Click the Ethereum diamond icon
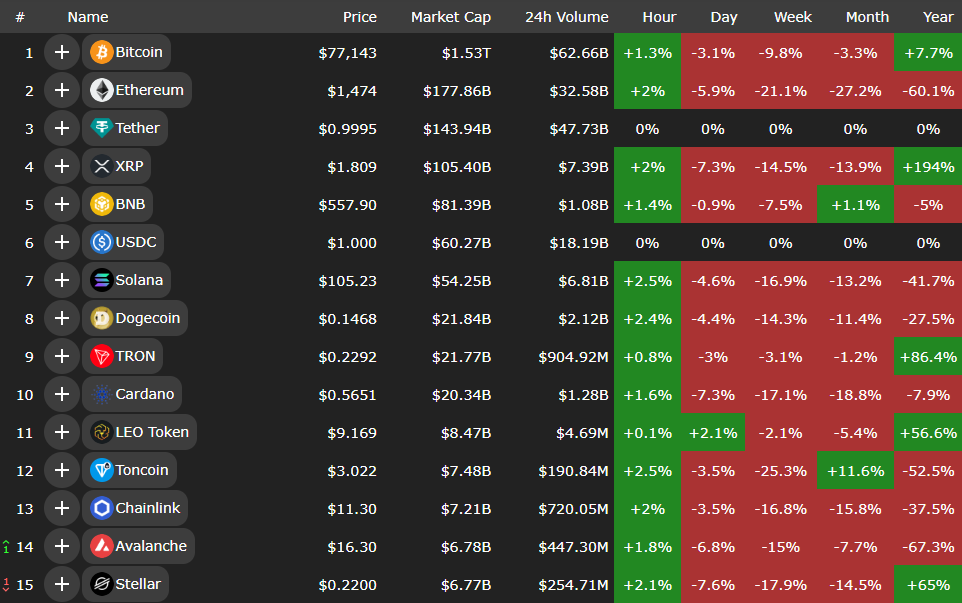962x603 pixels. coord(102,90)
